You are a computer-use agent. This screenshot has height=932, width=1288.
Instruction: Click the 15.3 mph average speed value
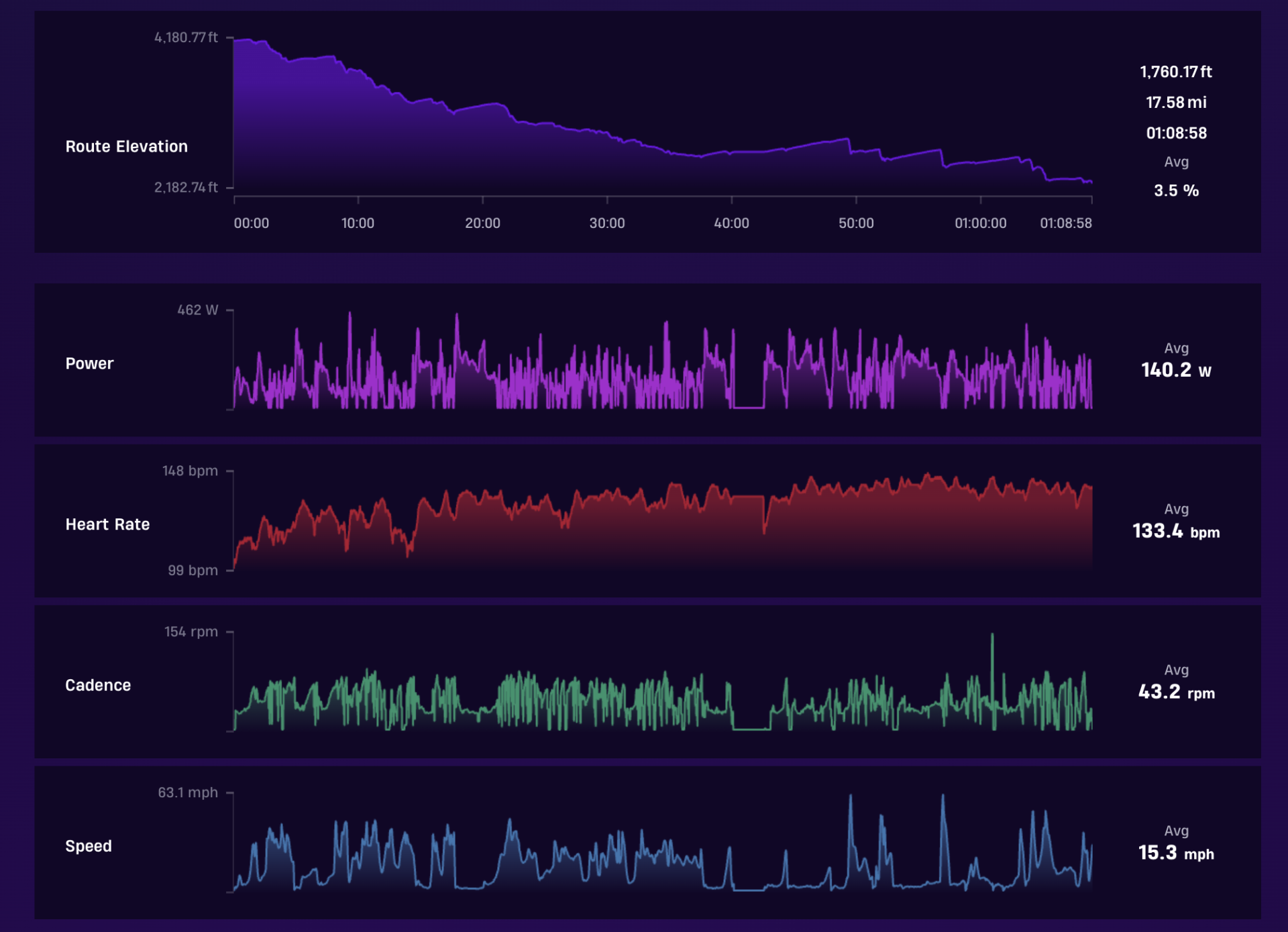(x=1176, y=853)
